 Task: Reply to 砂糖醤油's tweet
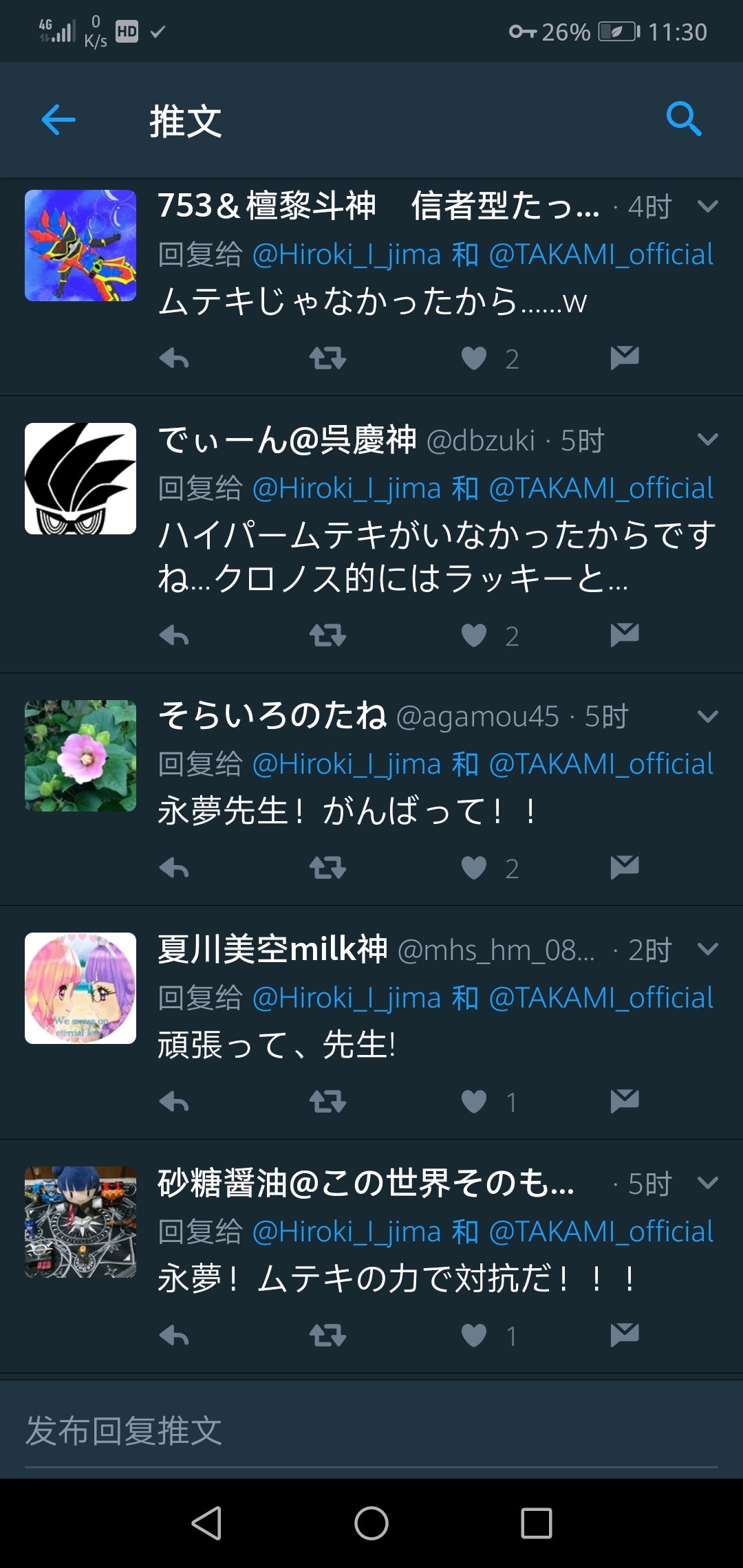(x=174, y=1336)
